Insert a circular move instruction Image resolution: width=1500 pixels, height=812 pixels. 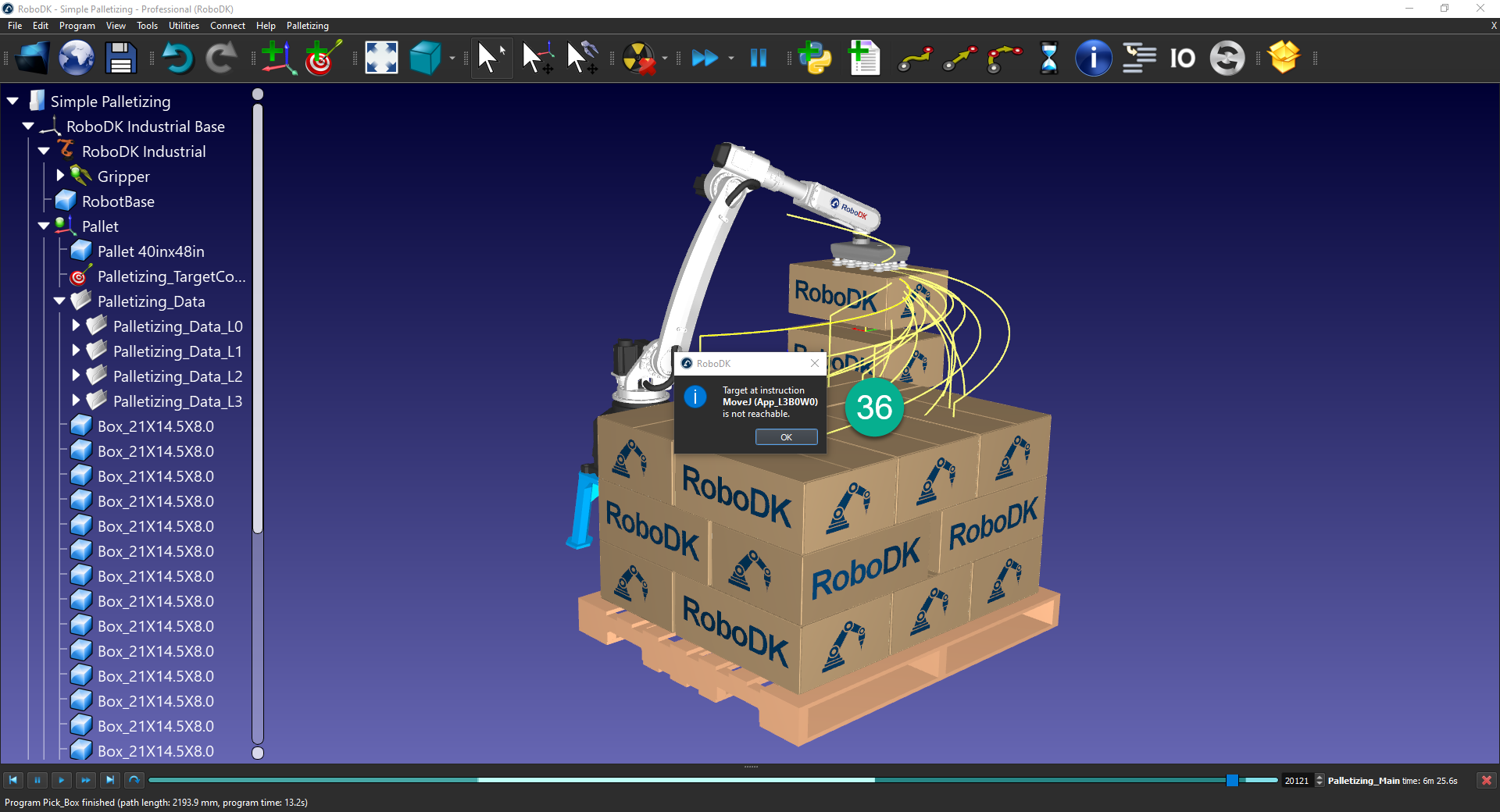point(1004,58)
